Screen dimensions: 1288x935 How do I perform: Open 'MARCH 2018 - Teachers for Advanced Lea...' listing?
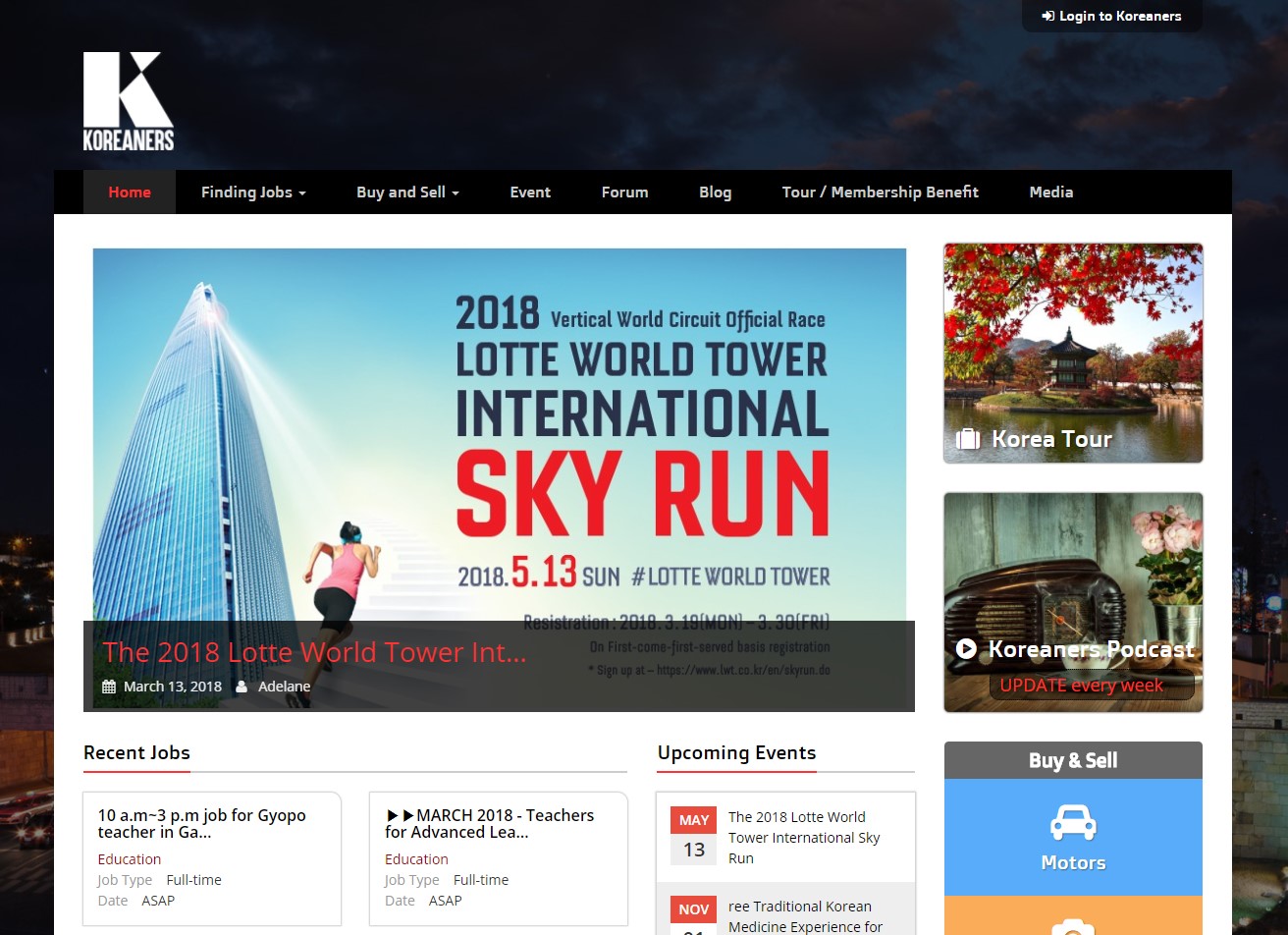490,824
